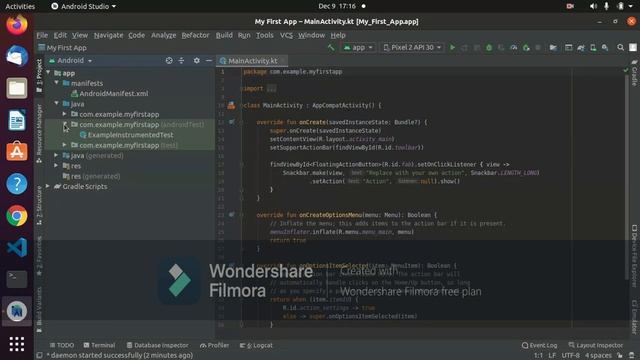
Task: Run the app with the green play button
Action: (452, 48)
